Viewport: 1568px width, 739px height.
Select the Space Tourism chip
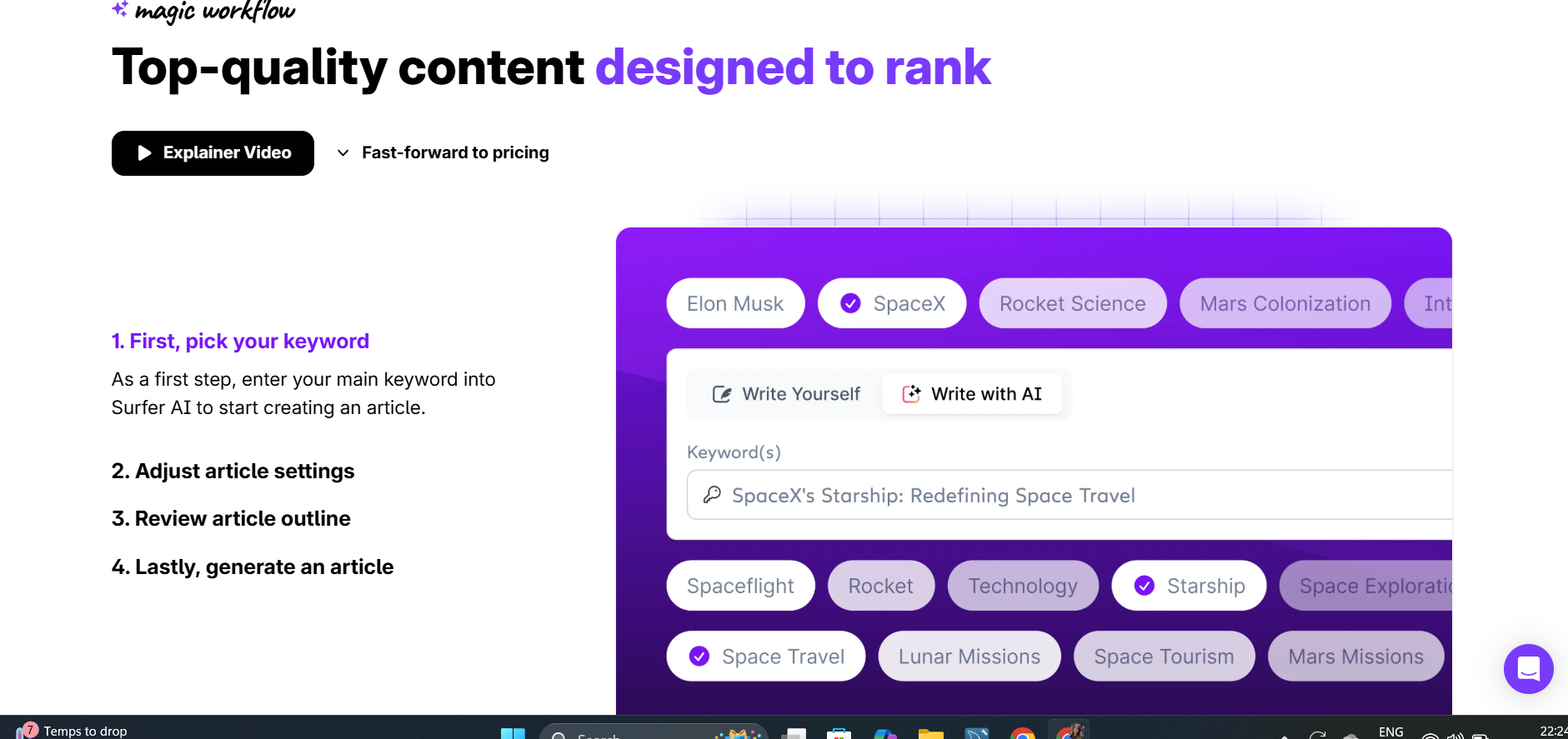coord(1164,657)
